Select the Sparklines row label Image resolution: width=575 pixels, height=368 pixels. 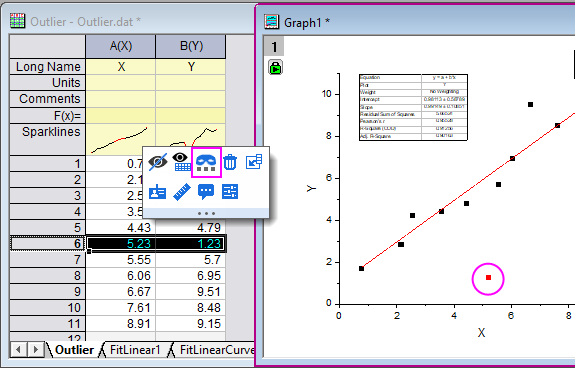coord(48,139)
